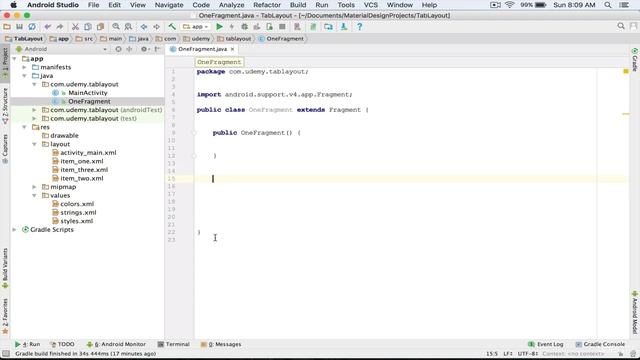Click the Stop square icon
640x360 pixels.
point(282,27)
